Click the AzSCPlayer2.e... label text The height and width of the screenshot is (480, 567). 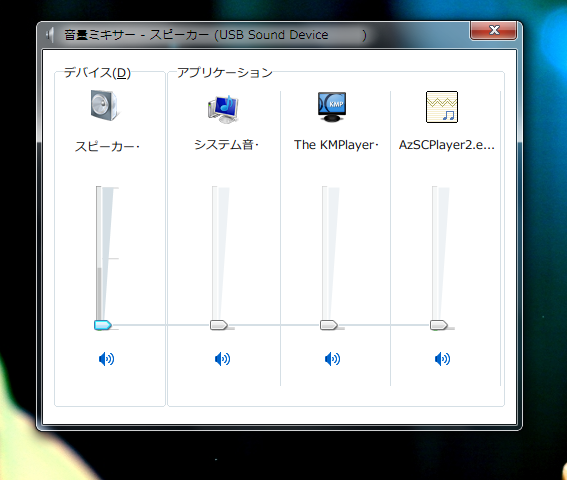pyautogui.click(x=447, y=145)
